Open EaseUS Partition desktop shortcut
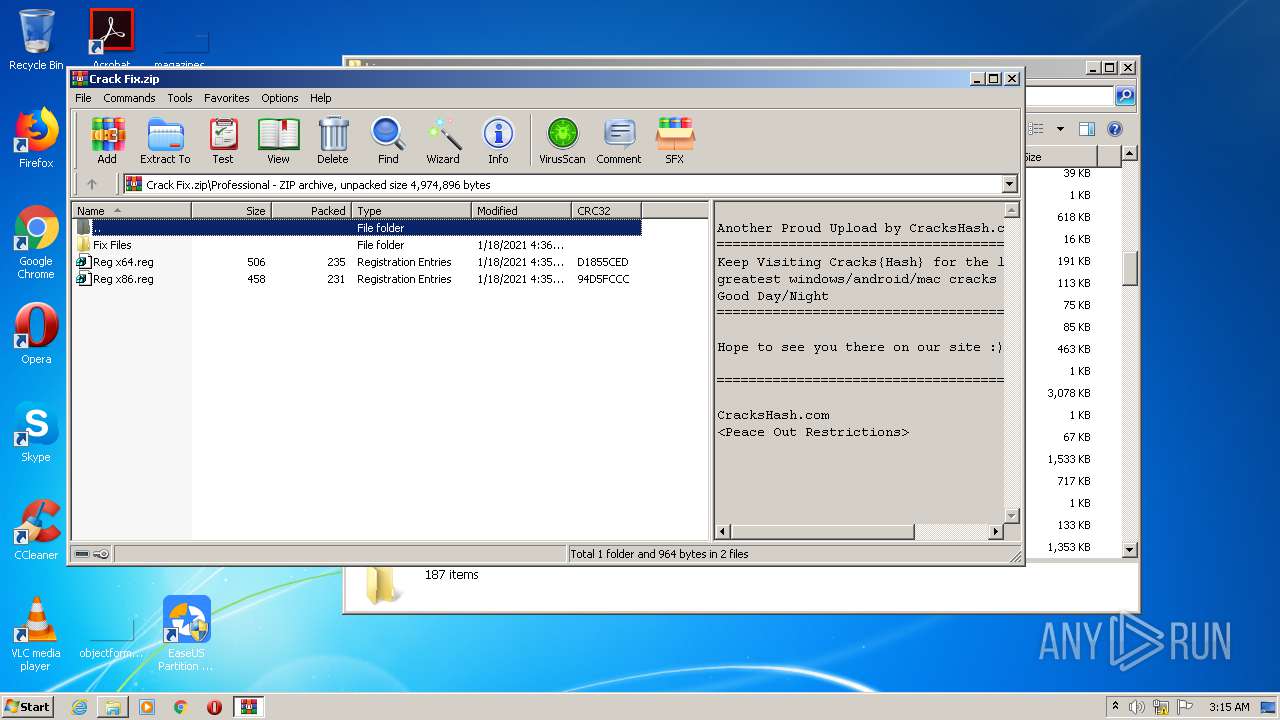 (186, 634)
